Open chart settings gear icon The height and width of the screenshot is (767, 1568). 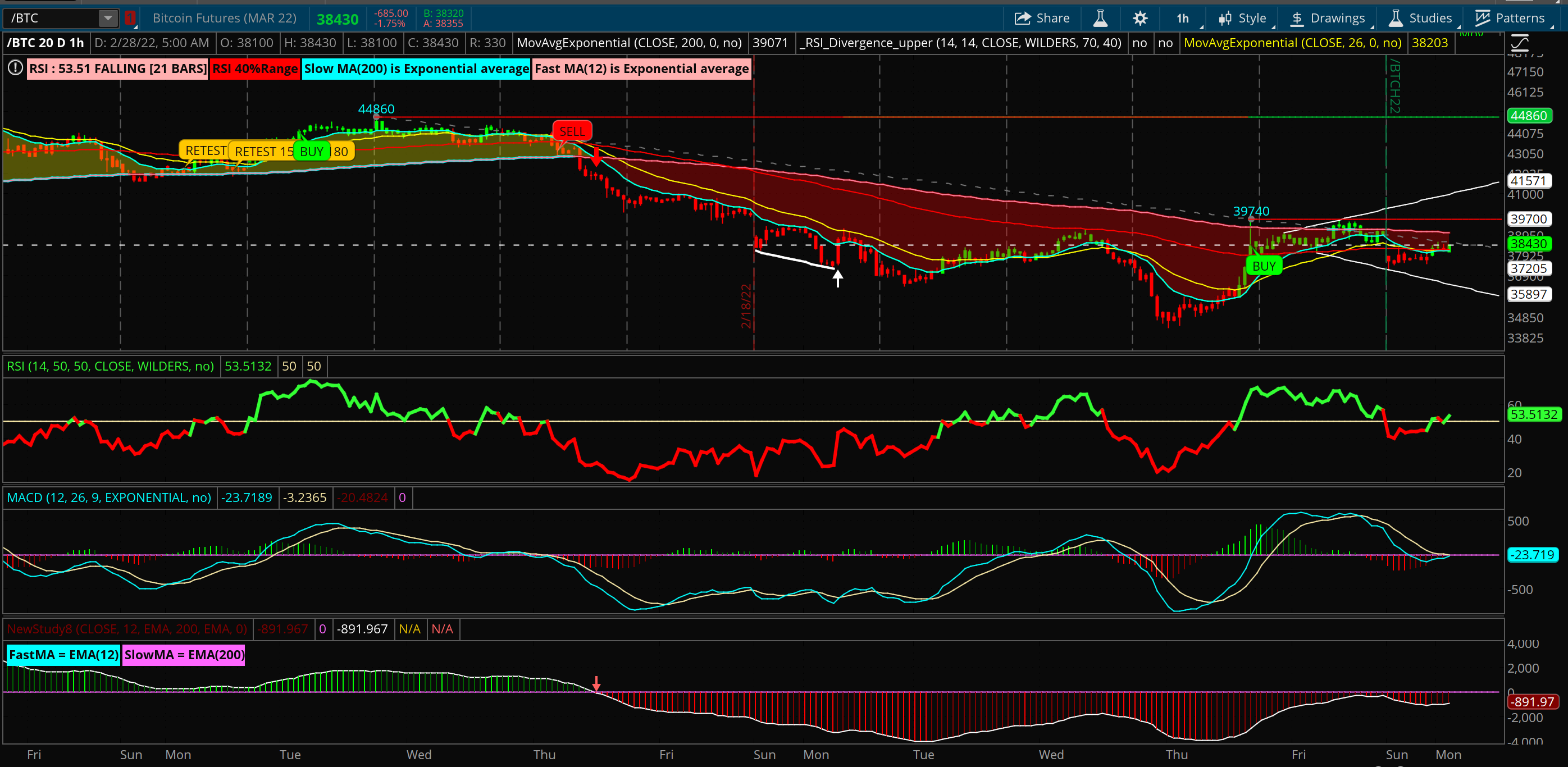click(x=1140, y=19)
